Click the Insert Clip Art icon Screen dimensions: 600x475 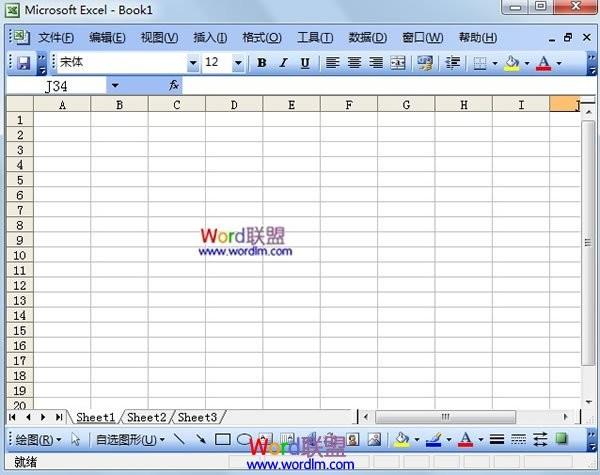pos(352,439)
